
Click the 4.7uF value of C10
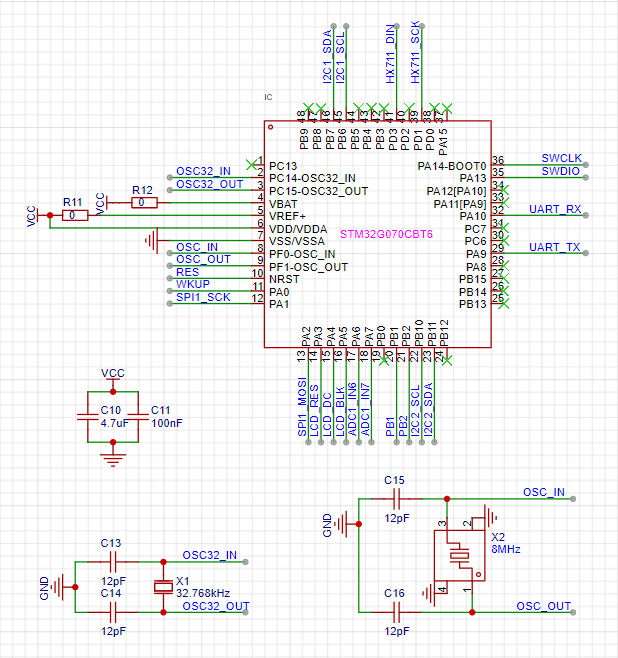[114, 423]
